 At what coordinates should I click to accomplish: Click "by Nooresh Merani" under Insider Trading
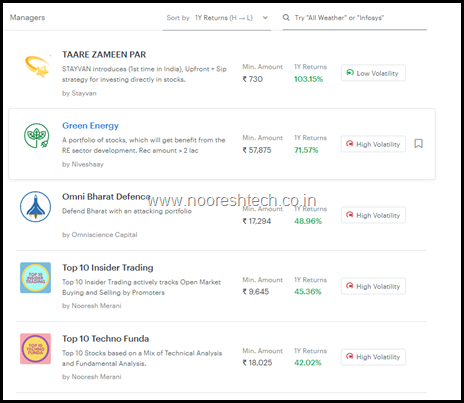92,306
